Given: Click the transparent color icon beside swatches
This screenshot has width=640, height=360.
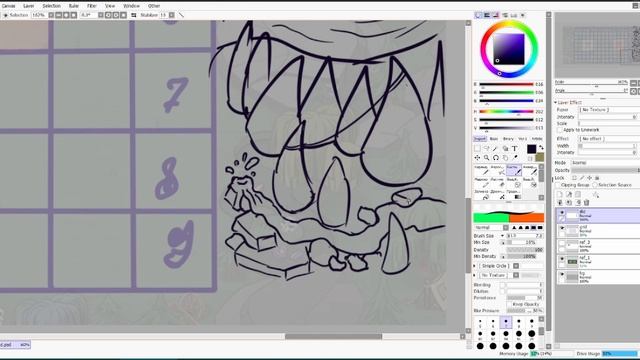Looking at the screenshot, I should pyautogui.click(x=530, y=158).
